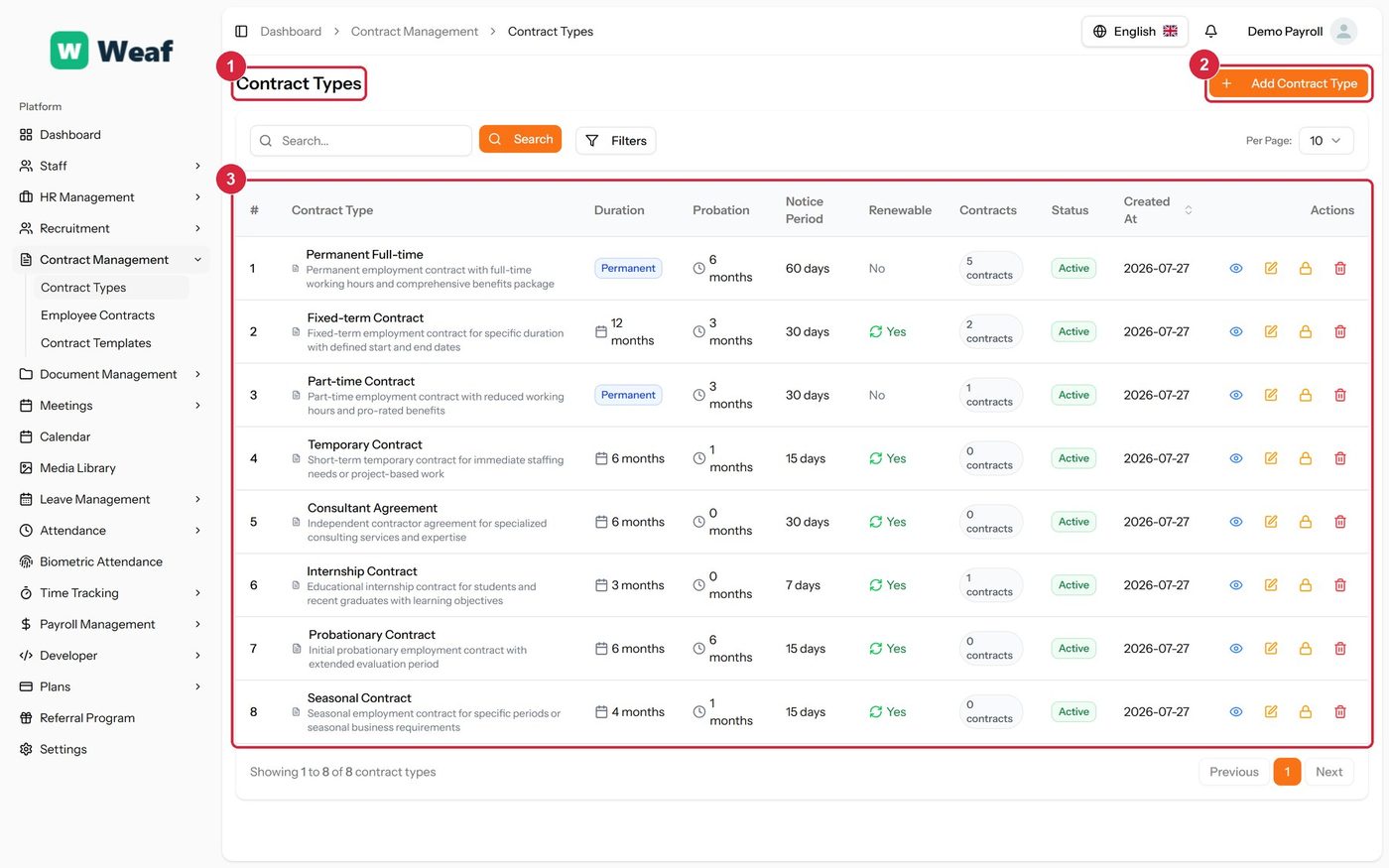Delete the Probationary Contract row

(x=1340, y=650)
